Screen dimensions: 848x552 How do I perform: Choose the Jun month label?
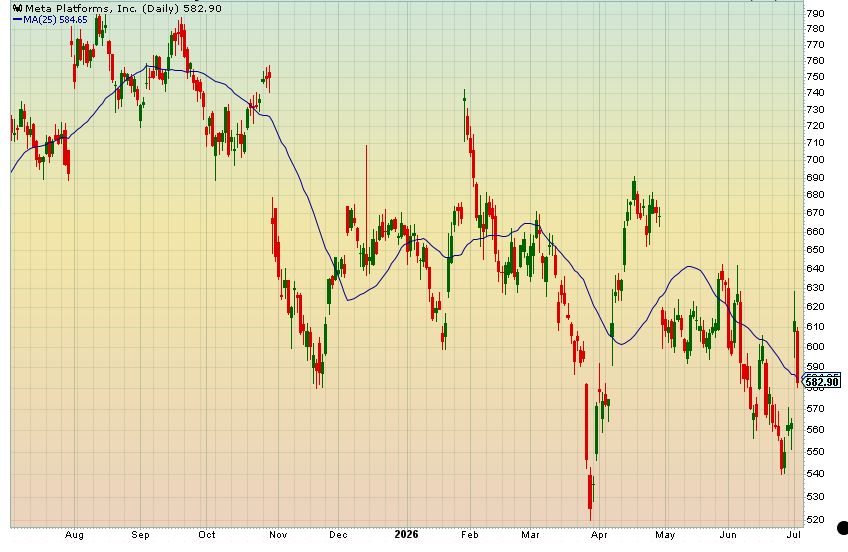[x=728, y=535]
